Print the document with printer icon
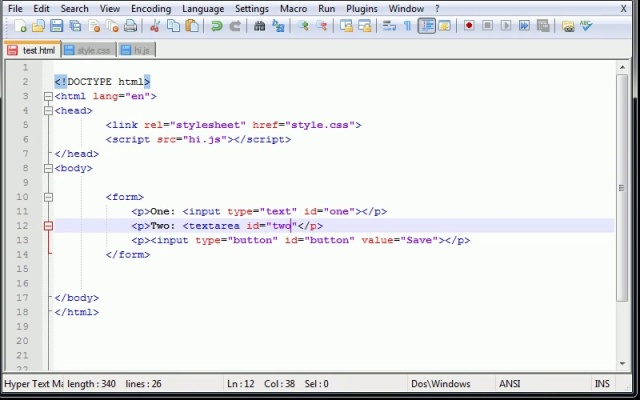 (x=130, y=26)
